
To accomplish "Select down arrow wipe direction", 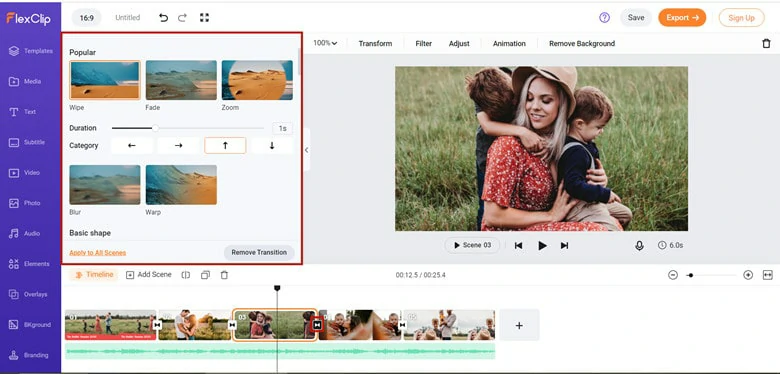I will 272,146.
